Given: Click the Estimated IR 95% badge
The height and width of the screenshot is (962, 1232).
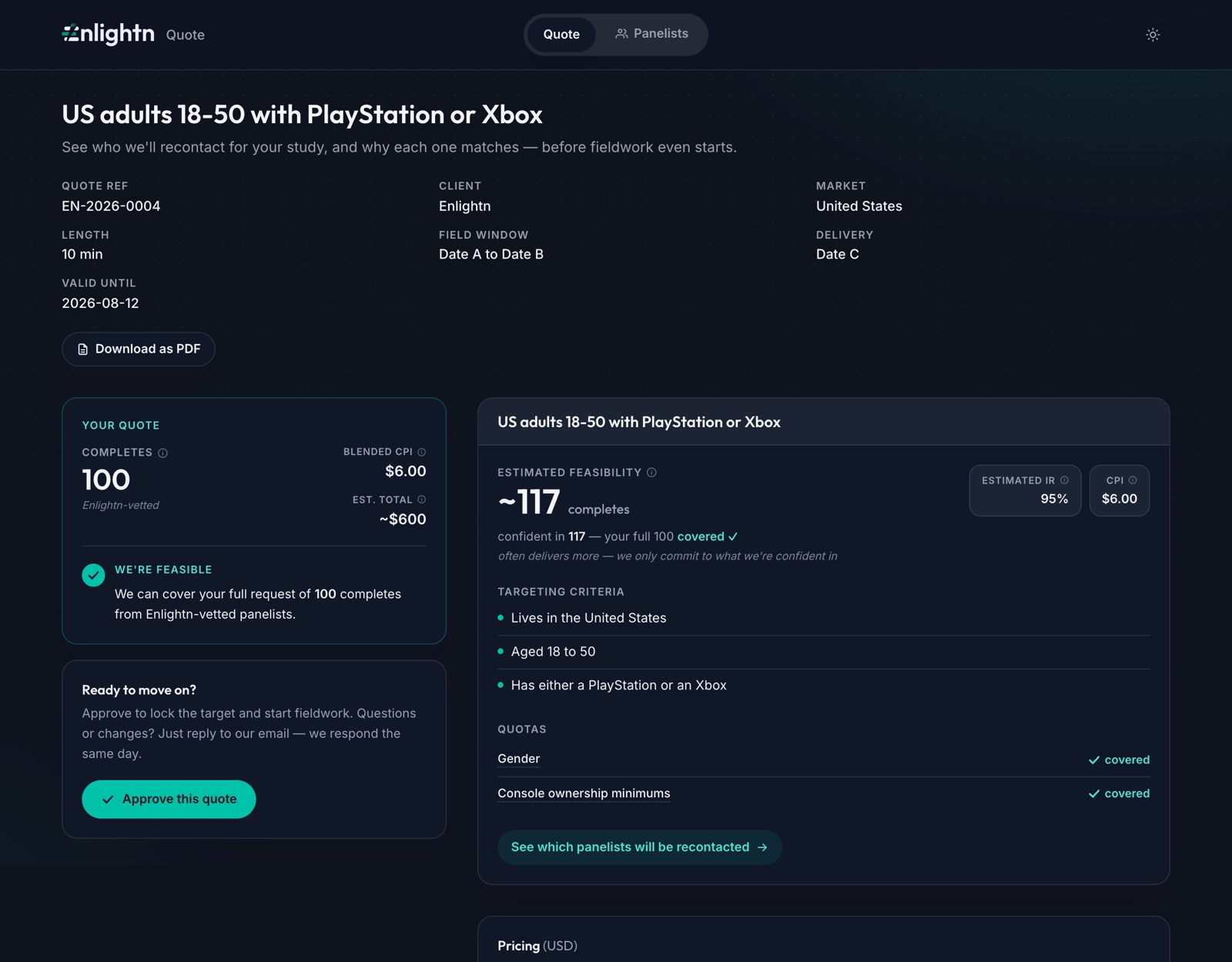Looking at the screenshot, I should click(1025, 490).
